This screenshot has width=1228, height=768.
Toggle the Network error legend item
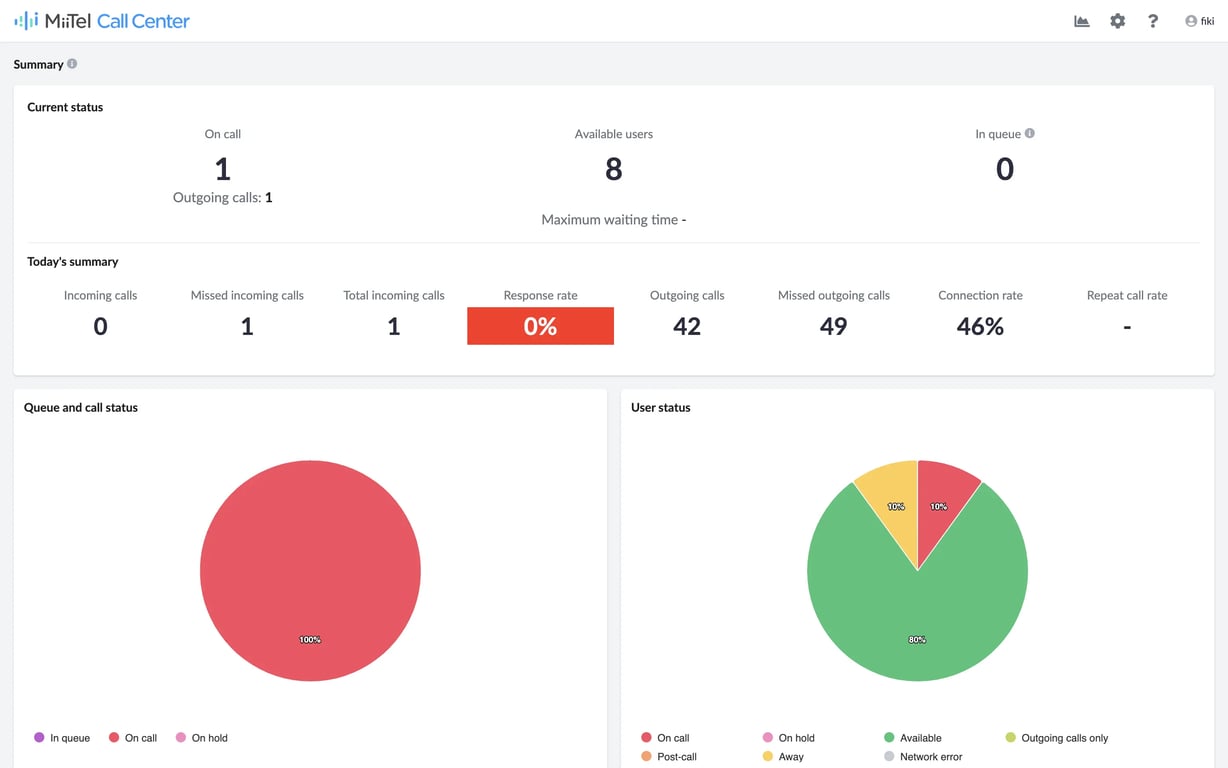click(923, 757)
